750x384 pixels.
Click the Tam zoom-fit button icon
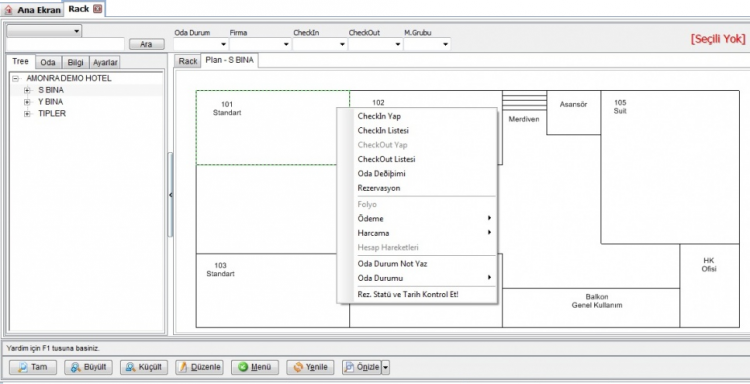22,367
